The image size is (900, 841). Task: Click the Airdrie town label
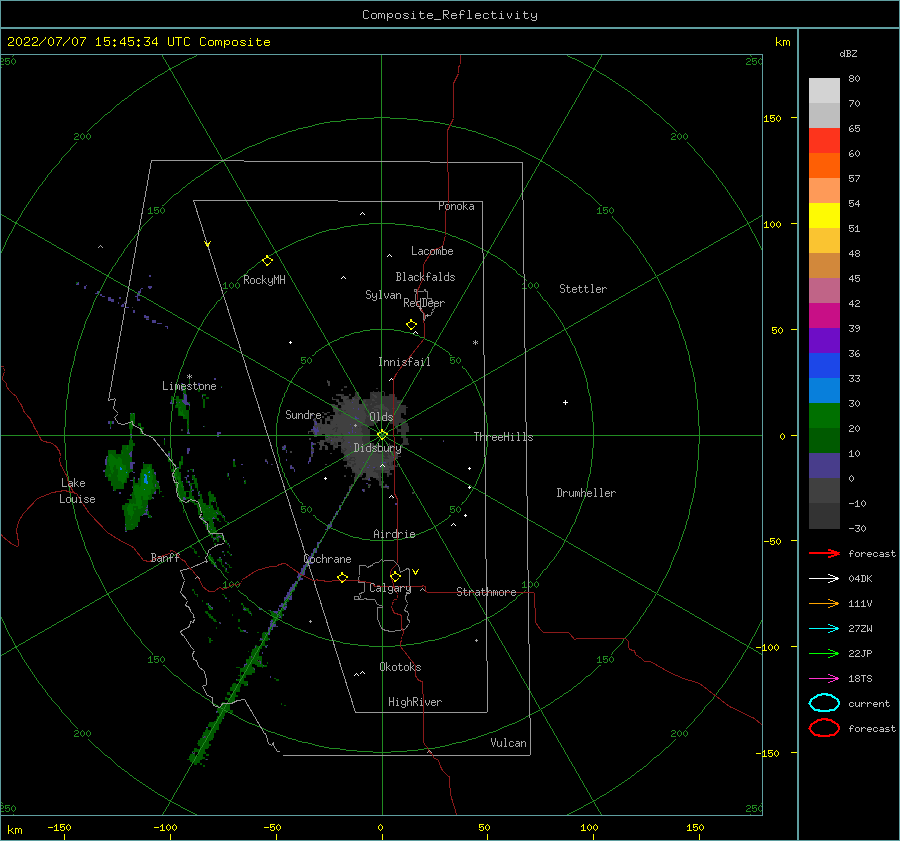pyautogui.click(x=394, y=534)
